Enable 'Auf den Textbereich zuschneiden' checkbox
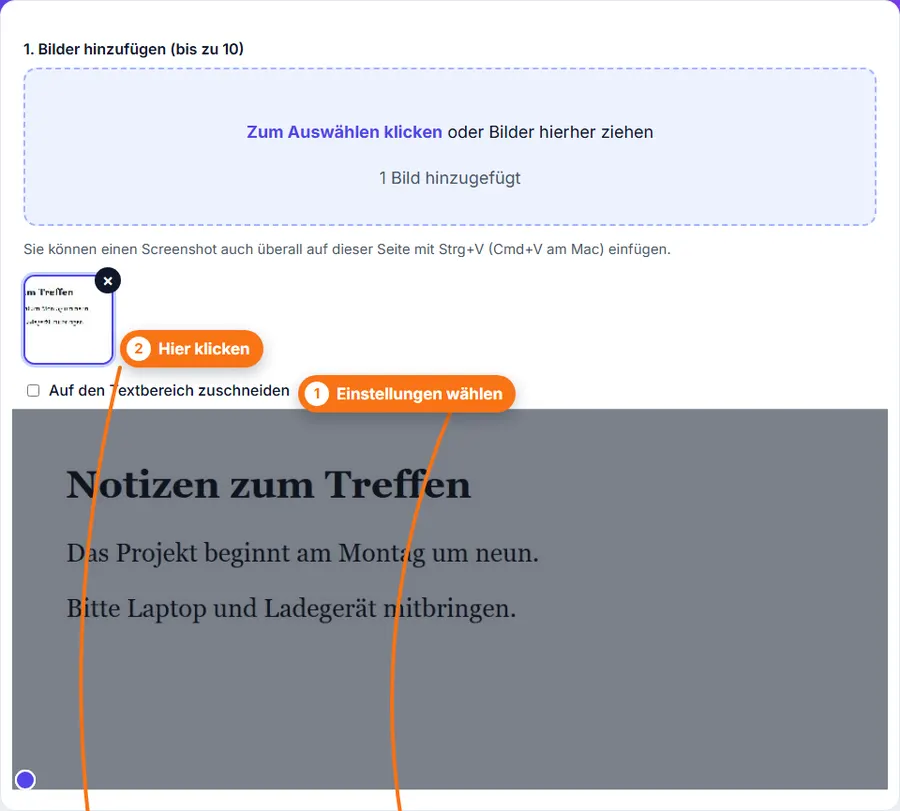The height and width of the screenshot is (811, 900). 33,391
